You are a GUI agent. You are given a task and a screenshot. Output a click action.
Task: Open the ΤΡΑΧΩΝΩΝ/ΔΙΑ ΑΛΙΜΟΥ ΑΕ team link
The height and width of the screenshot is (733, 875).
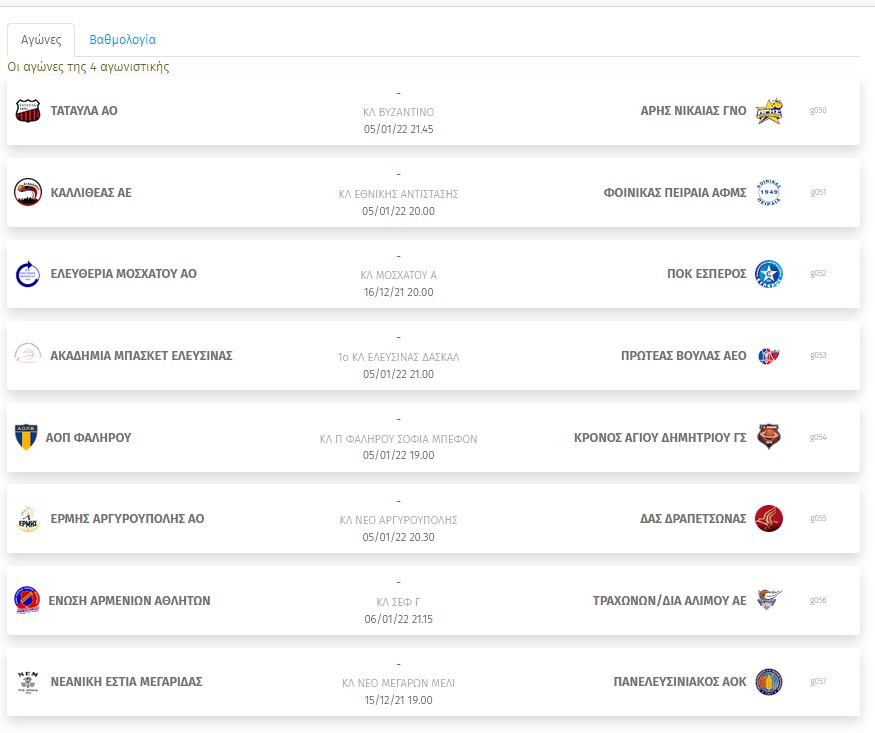669,601
